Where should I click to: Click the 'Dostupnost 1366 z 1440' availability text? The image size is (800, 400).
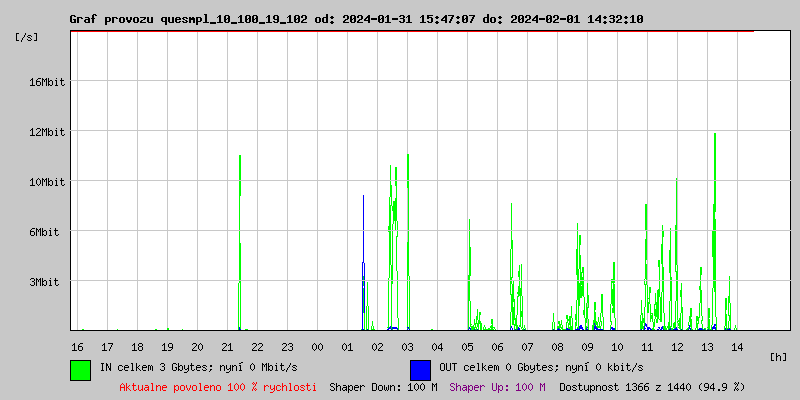click(652, 387)
